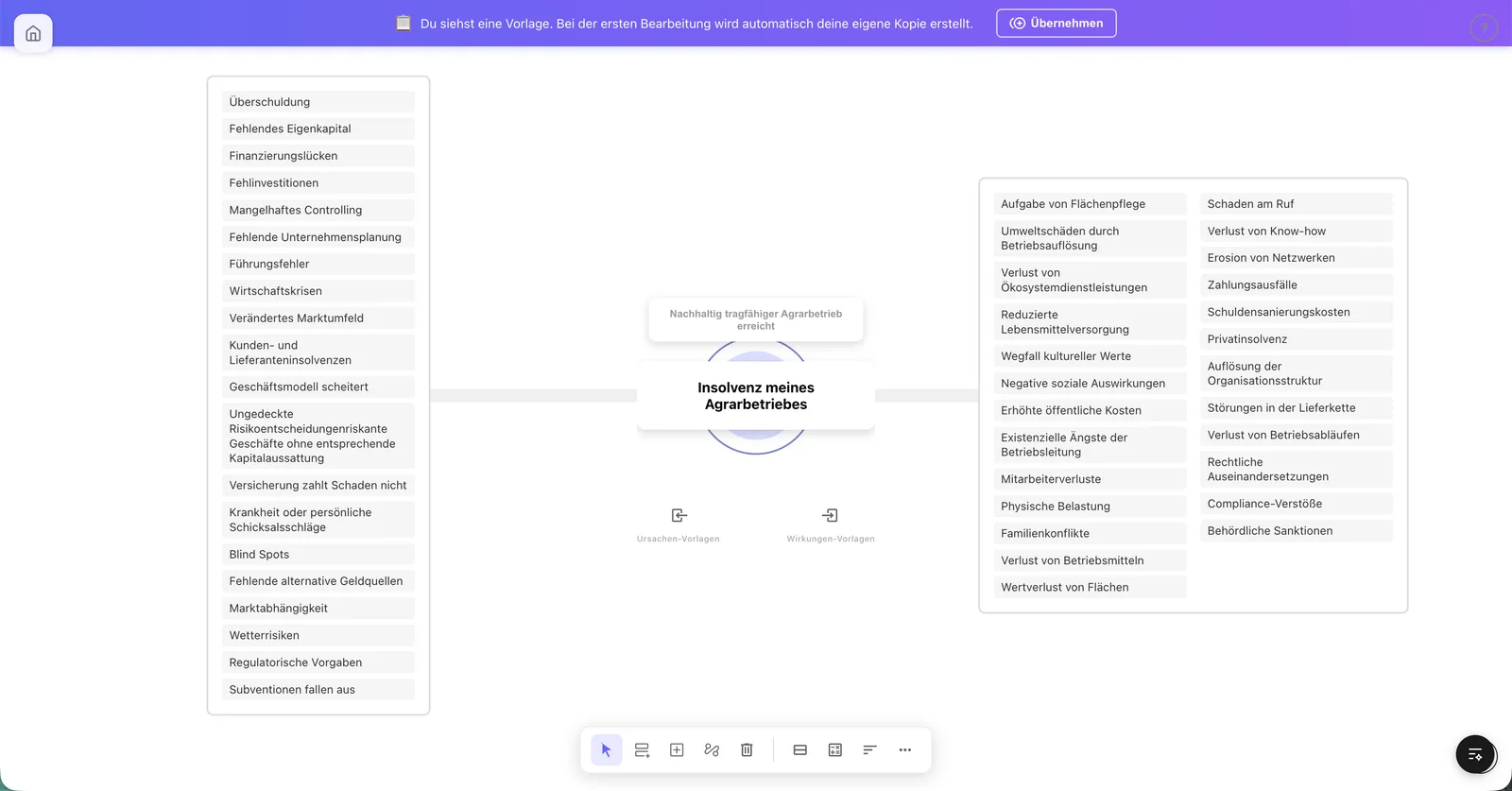Select Wetterrisiken cause item
1512x791 pixels.
(x=318, y=635)
